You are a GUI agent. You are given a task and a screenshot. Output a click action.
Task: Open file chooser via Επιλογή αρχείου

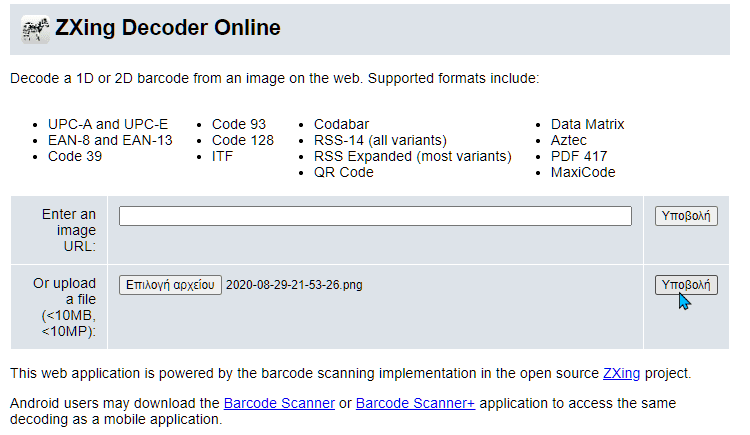pos(170,285)
